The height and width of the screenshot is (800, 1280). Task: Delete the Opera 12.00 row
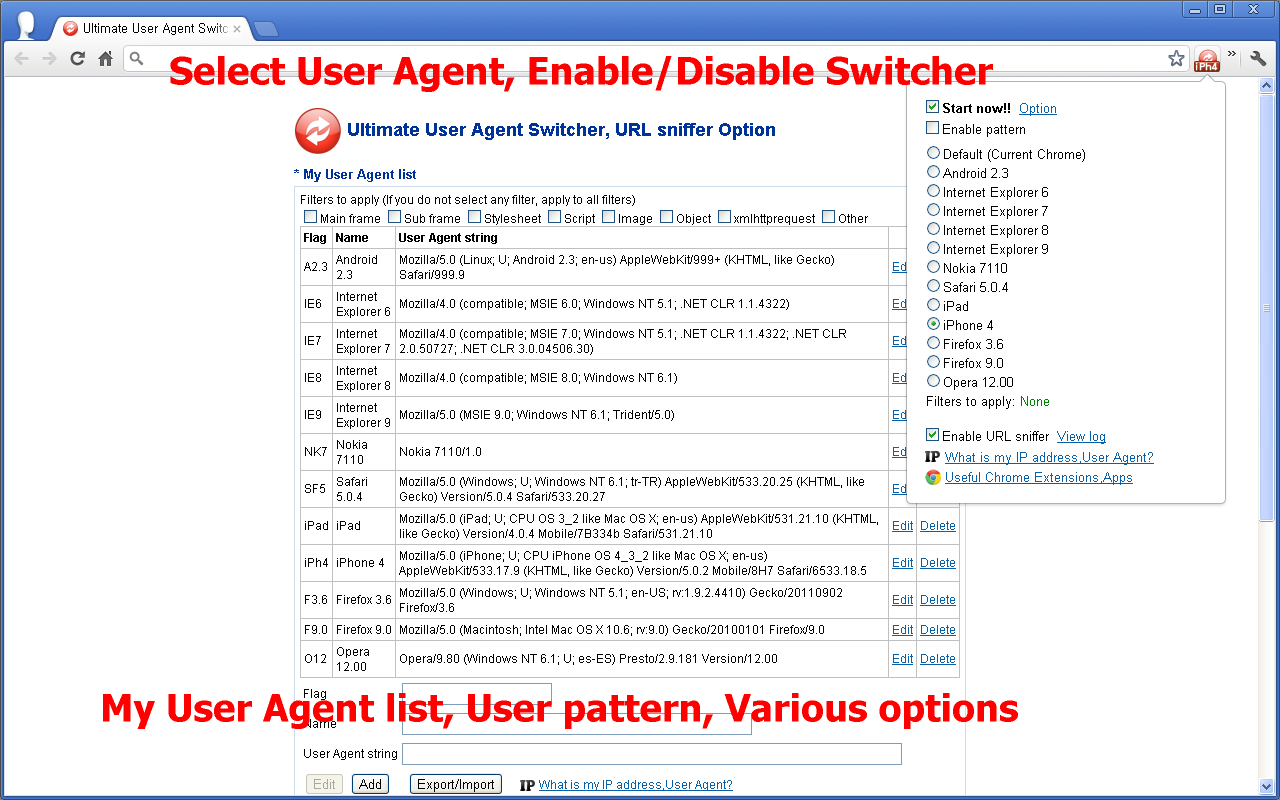(x=938, y=659)
